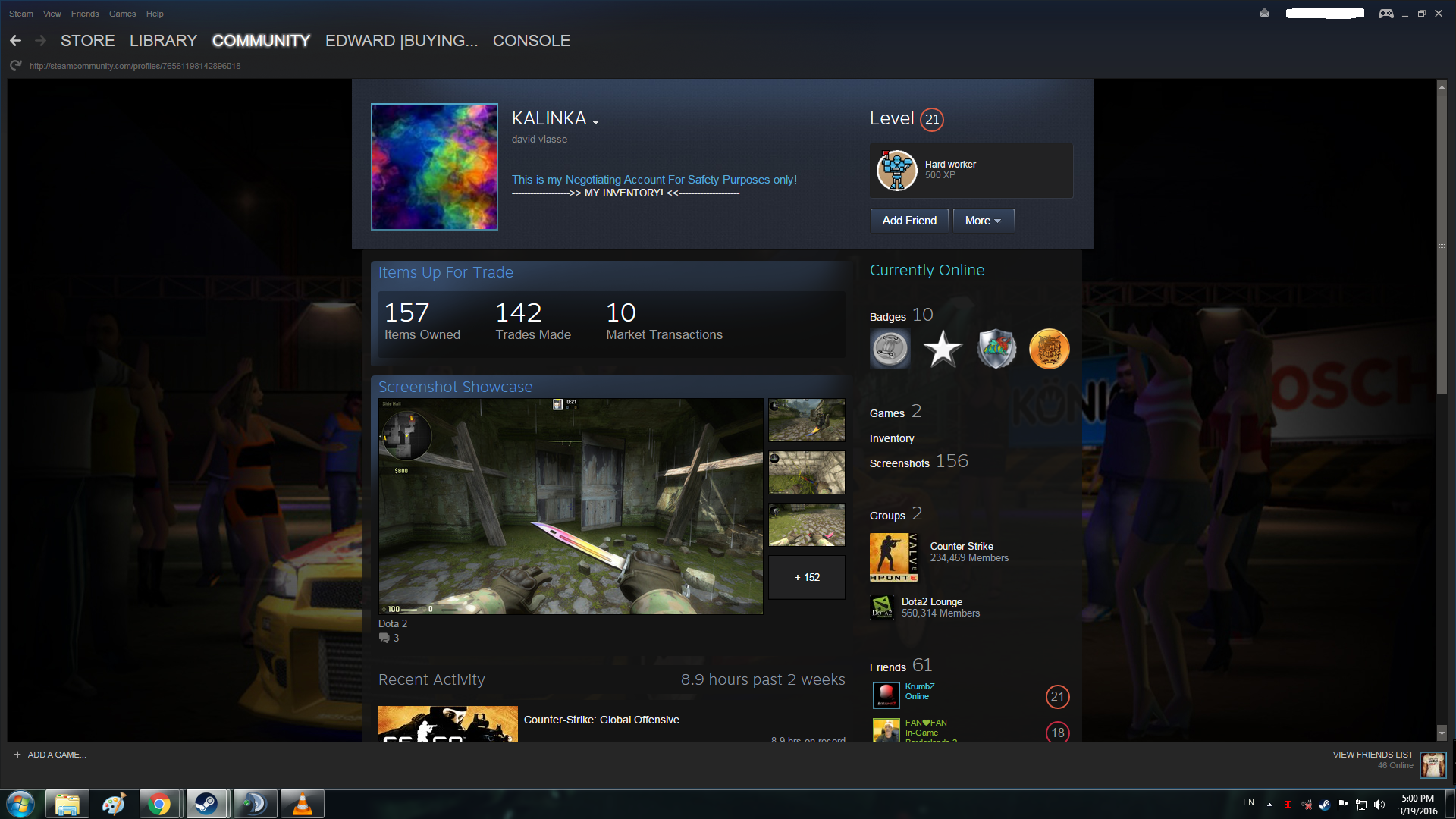Open the Games menu
The image size is (1456, 819).
[x=122, y=14]
